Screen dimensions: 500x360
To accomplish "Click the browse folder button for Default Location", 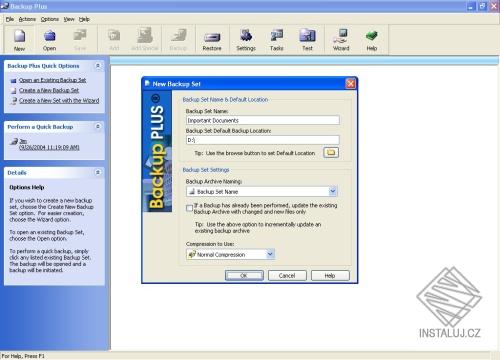I will (331, 152).
